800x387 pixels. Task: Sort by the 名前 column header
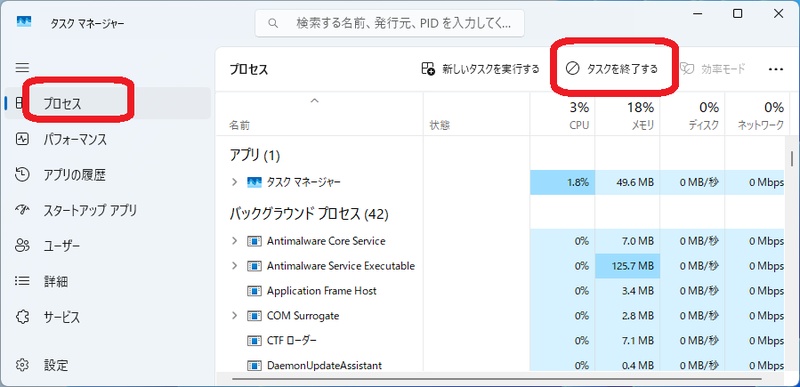coord(320,114)
